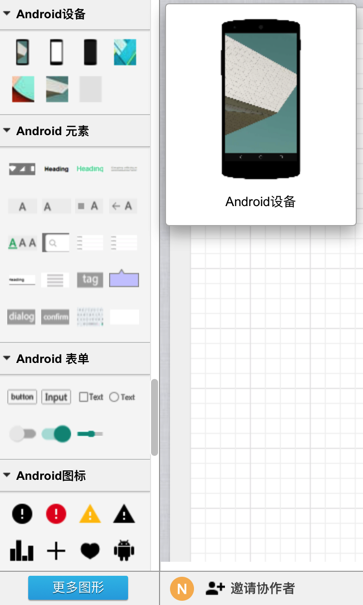Image resolution: width=363 pixels, height=605 pixels.
Task: Select the Android status bar element
Action: [22, 169]
